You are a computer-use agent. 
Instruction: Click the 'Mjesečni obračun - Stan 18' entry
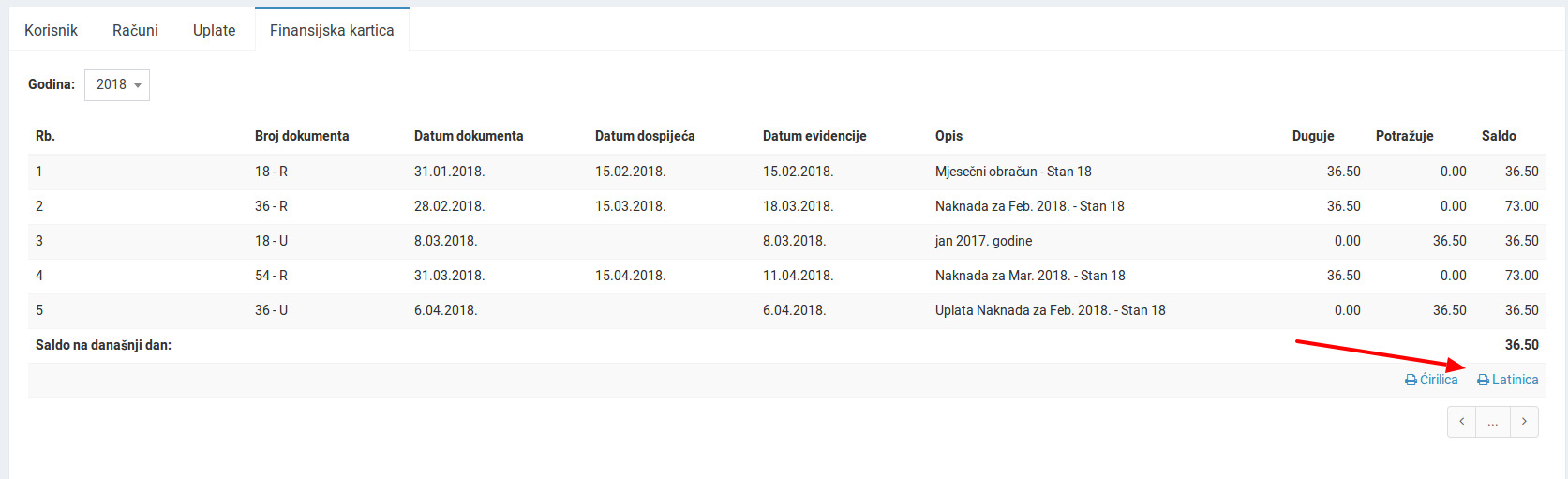(1013, 172)
